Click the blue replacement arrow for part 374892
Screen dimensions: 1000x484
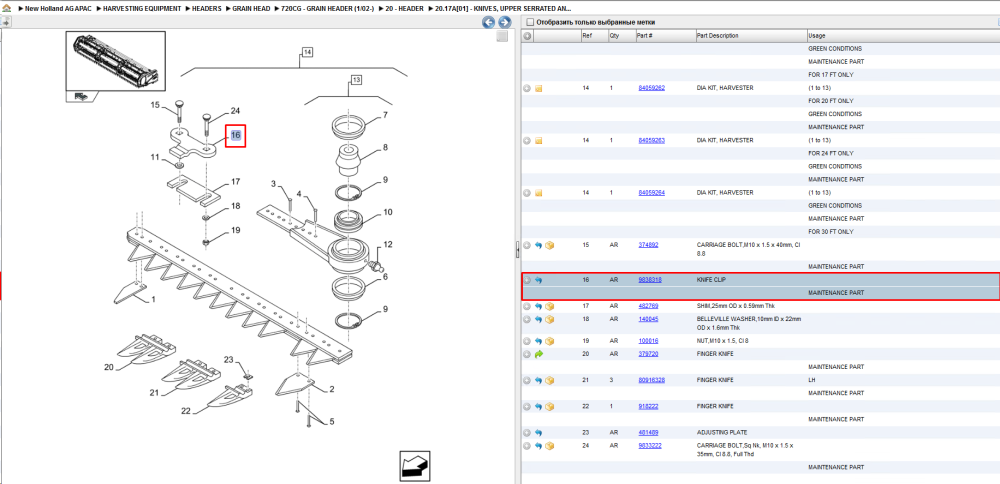(x=538, y=245)
